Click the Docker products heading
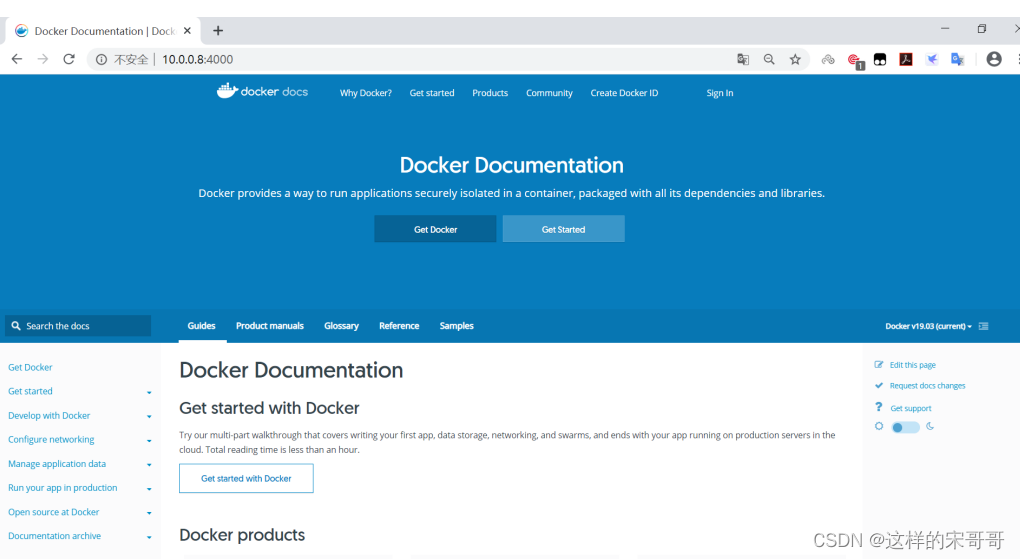Screen dimensions: 1020x559 (x=242, y=534)
